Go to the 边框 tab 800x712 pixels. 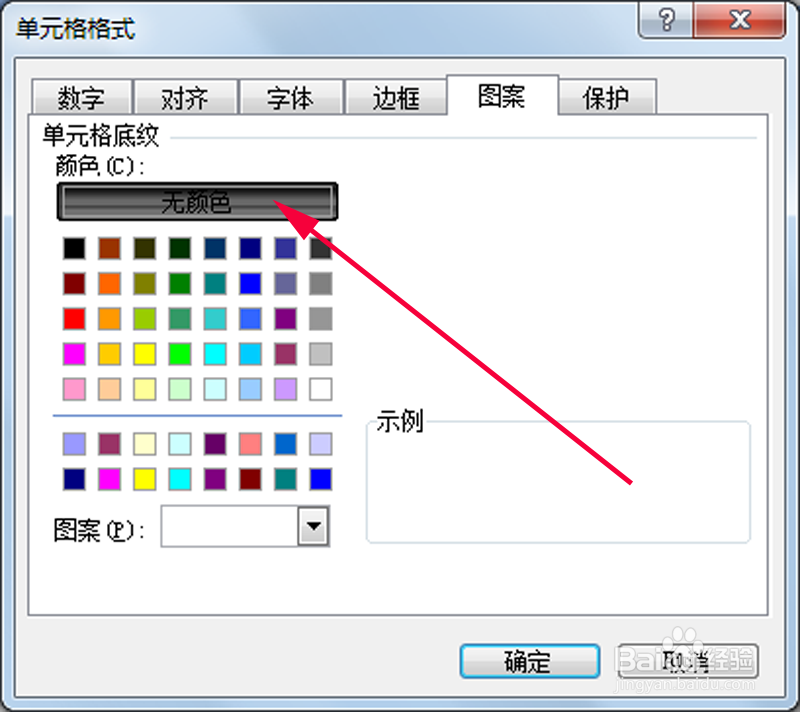coord(396,97)
